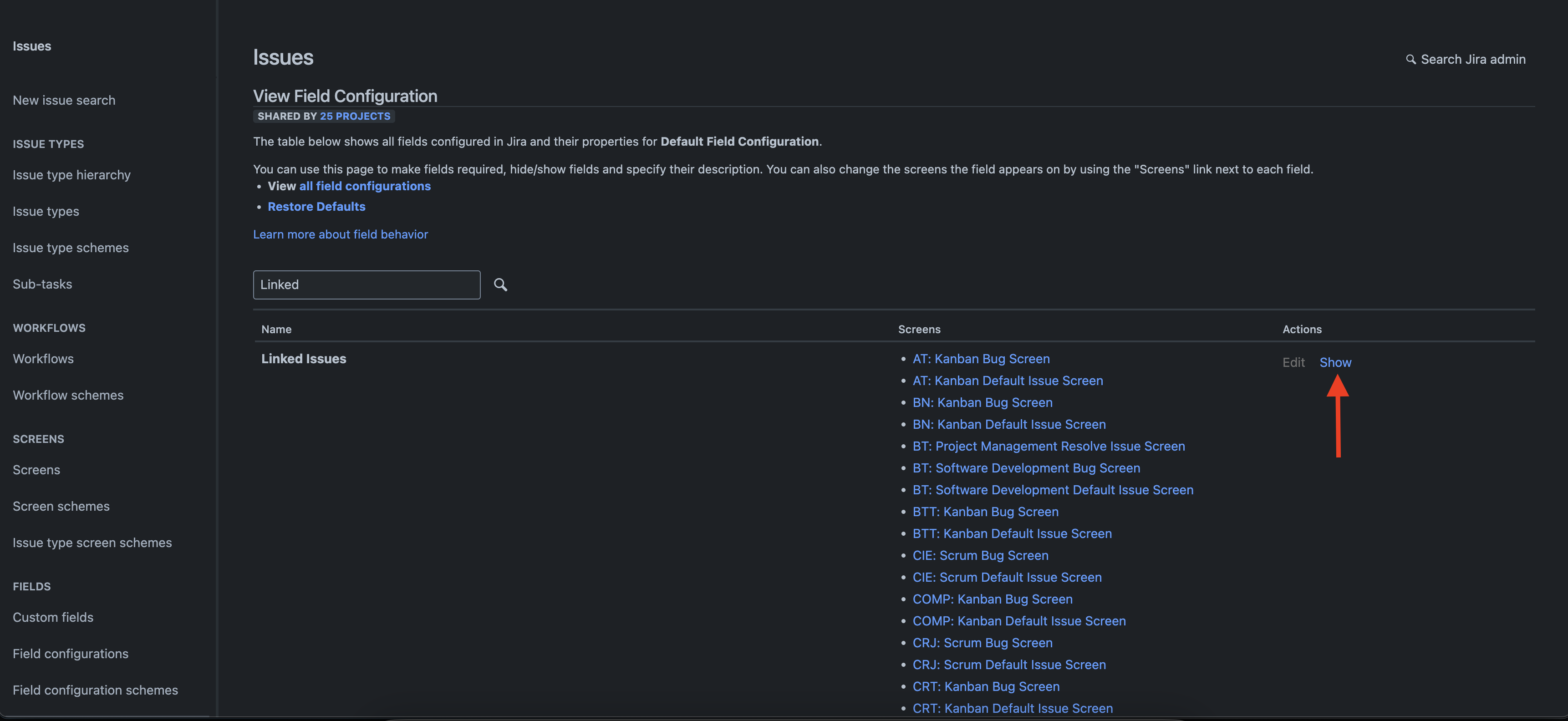Open all field configurations link

click(365, 186)
